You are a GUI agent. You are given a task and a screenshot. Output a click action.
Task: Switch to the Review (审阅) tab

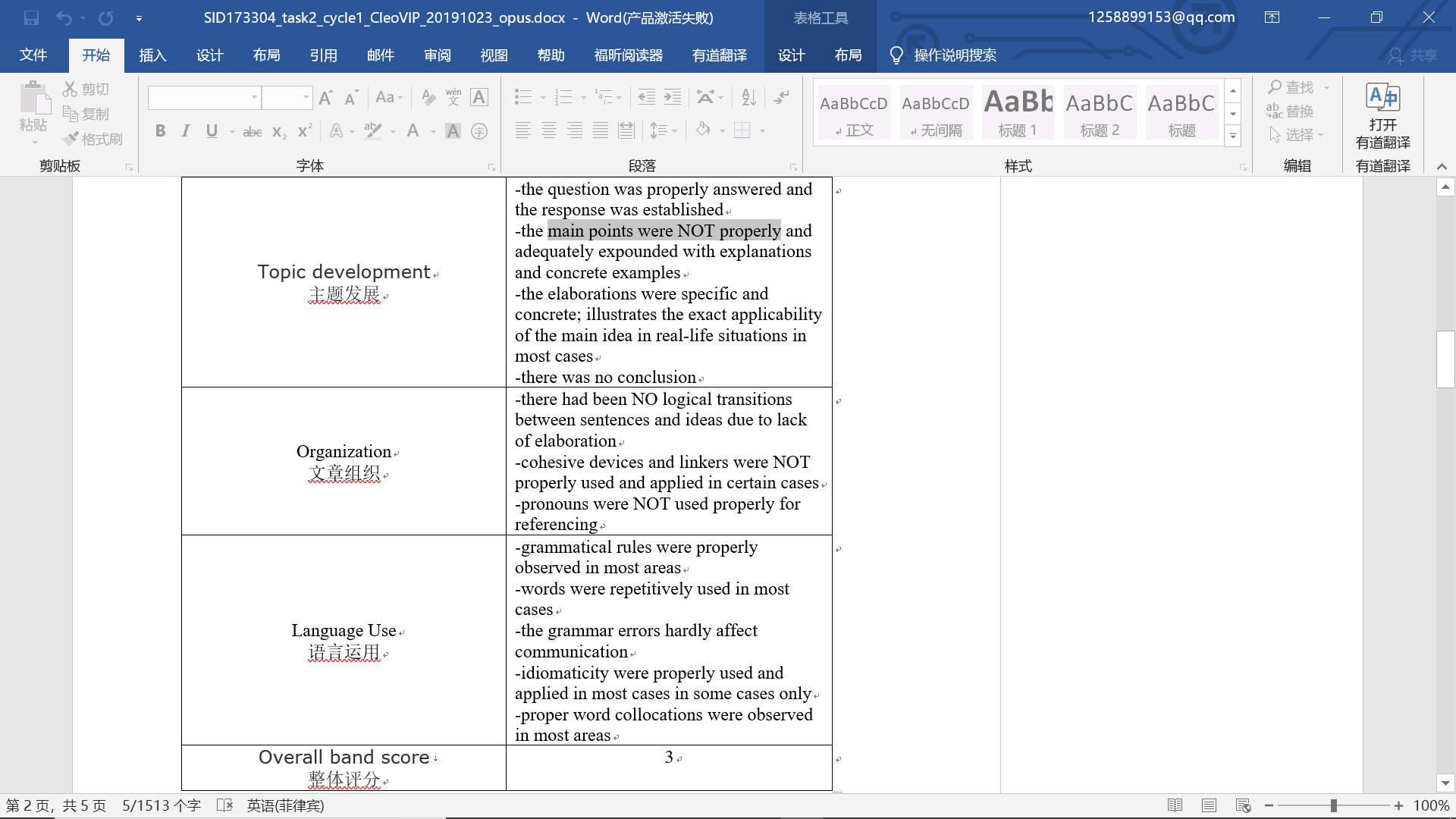point(438,55)
